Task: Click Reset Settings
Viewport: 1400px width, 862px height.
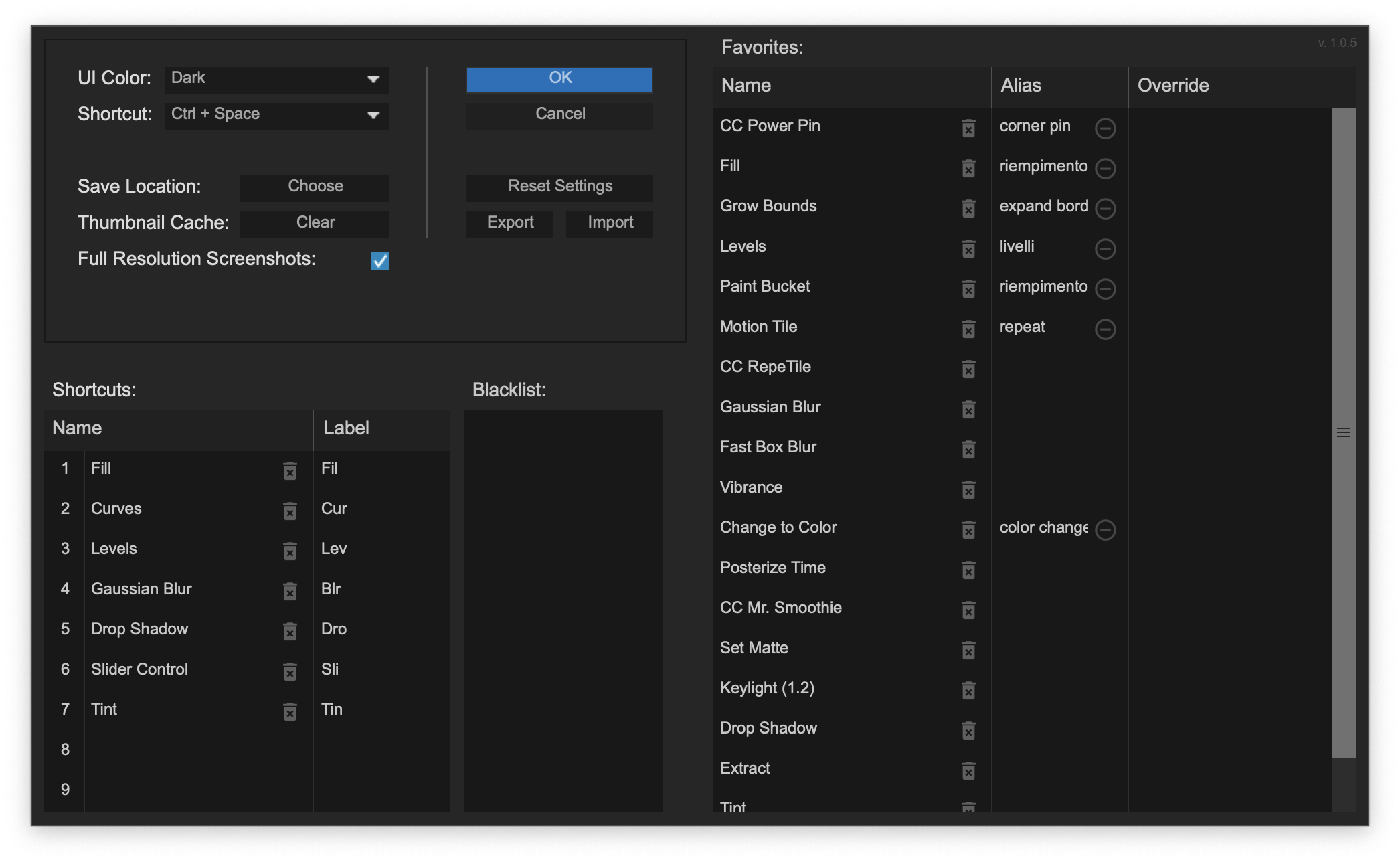Action: [559, 187]
